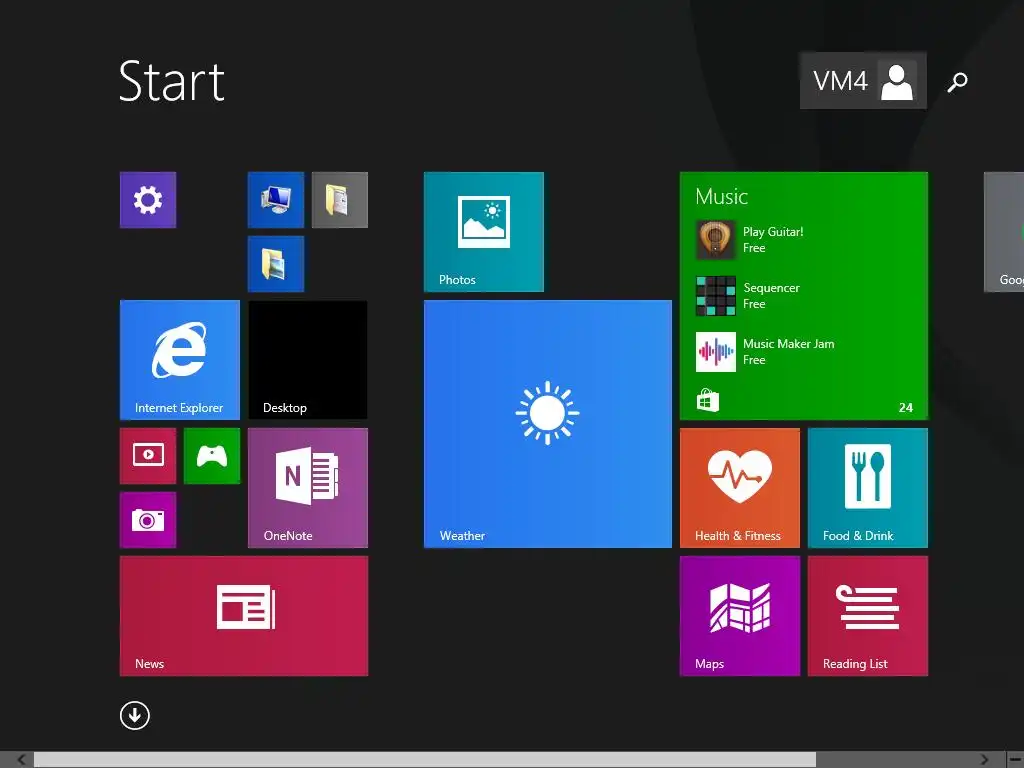This screenshot has width=1024, height=768.
Task: Open the Photos tile
Action: pos(483,232)
